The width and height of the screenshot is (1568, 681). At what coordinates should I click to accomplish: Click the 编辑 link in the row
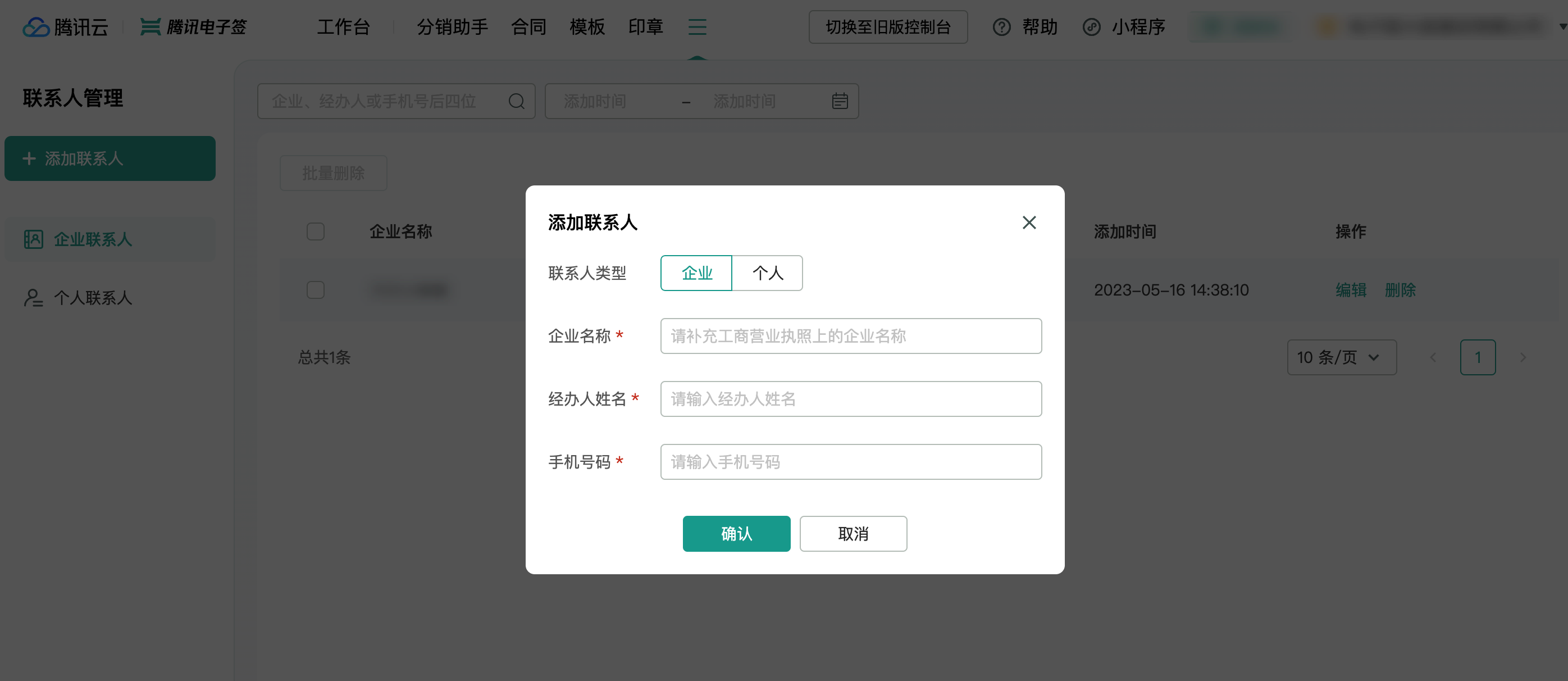coord(1351,290)
